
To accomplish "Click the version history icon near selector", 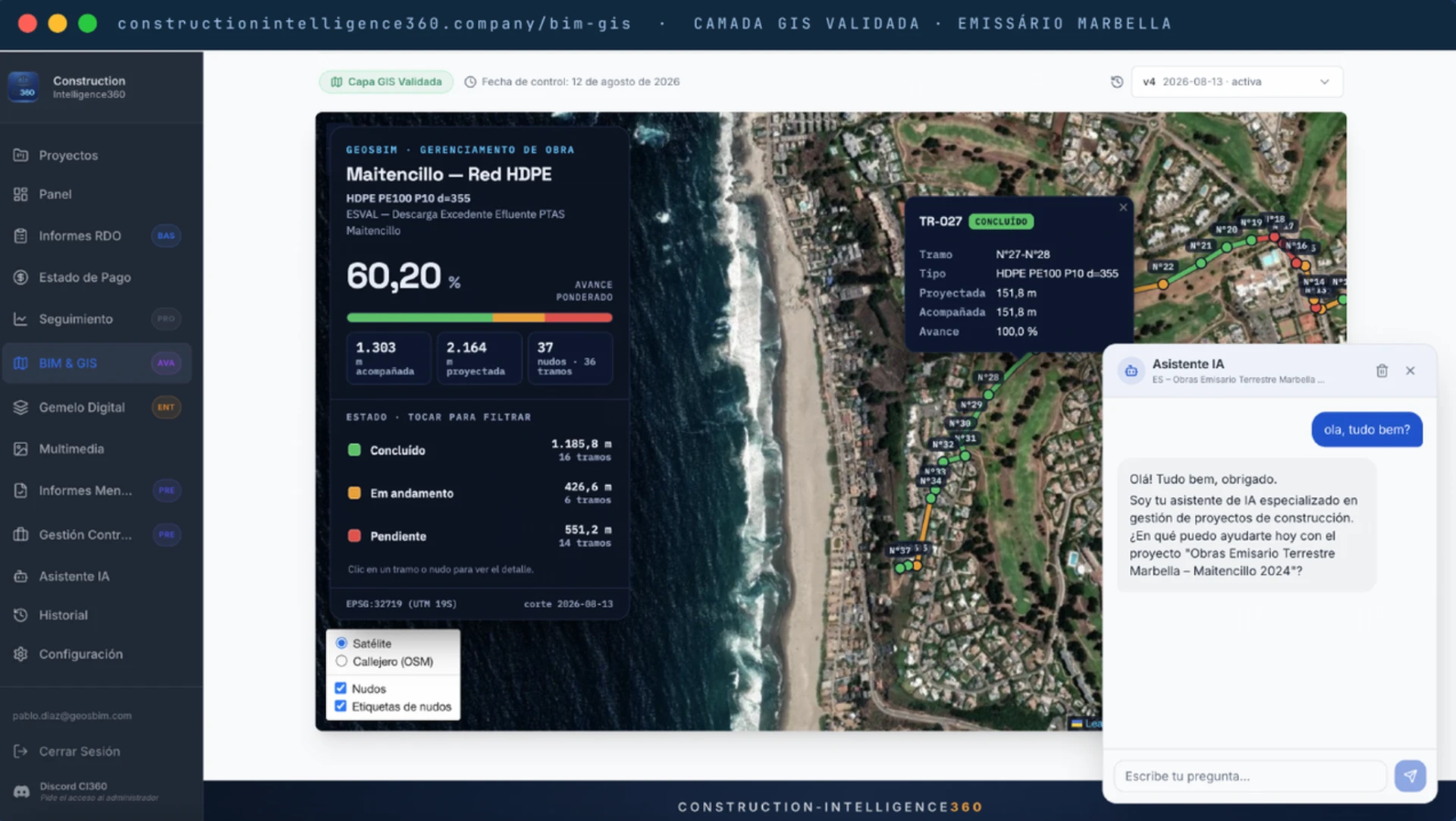I will coord(1117,82).
